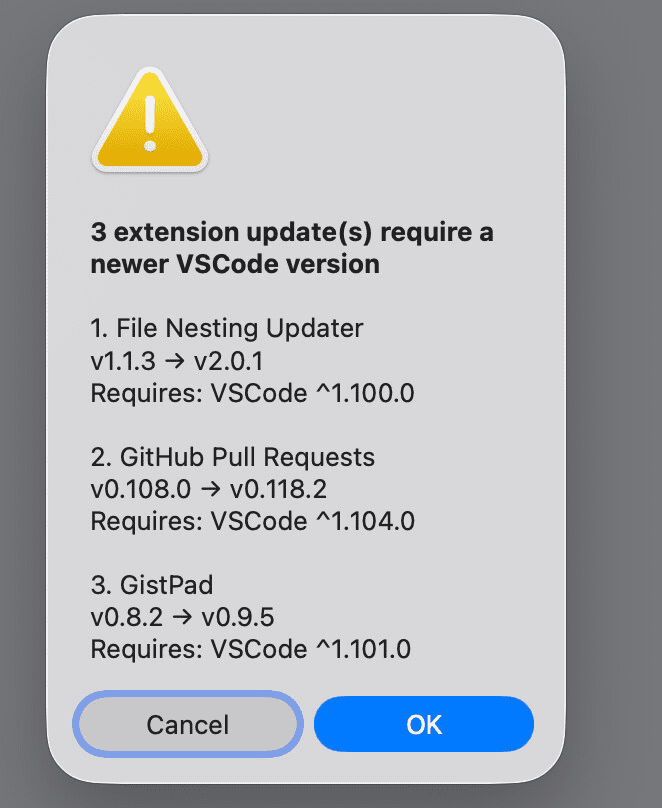The image size is (662, 808).
Task: Click the VSCode ^1.101.0 requirement line
Action: point(250,649)
